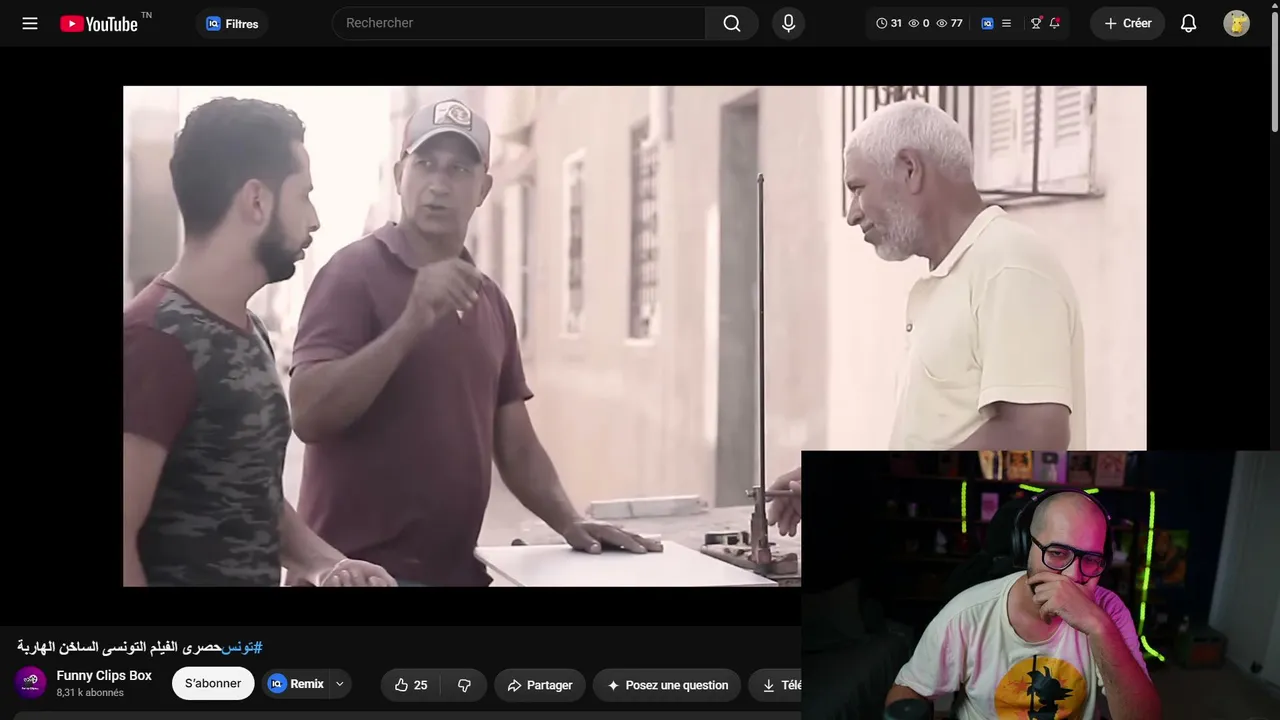
Task: Click the clock stat showing 31
Action: (x=889, y=23)
